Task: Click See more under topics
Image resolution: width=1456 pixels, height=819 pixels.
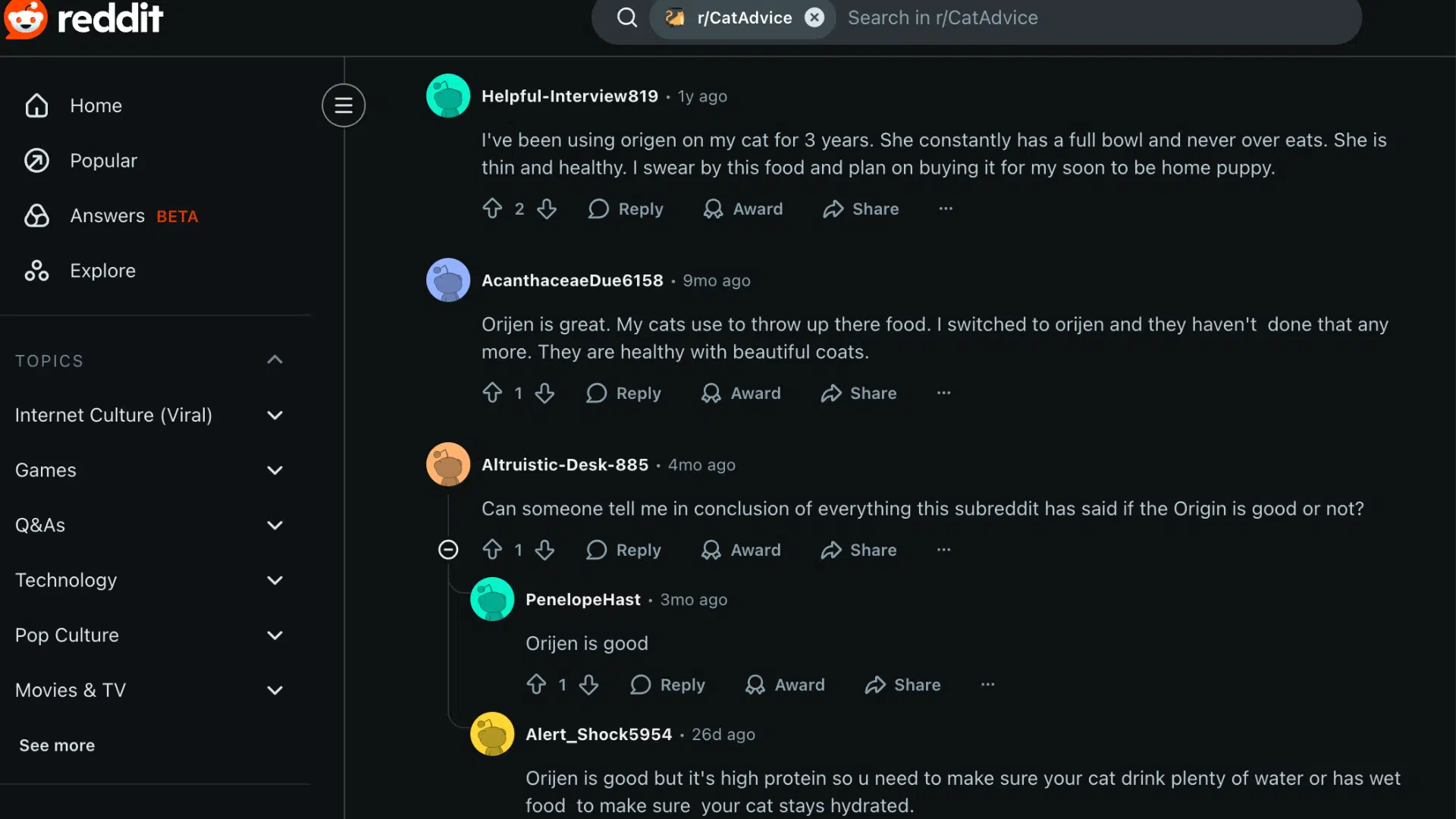Action: [56, 745]
